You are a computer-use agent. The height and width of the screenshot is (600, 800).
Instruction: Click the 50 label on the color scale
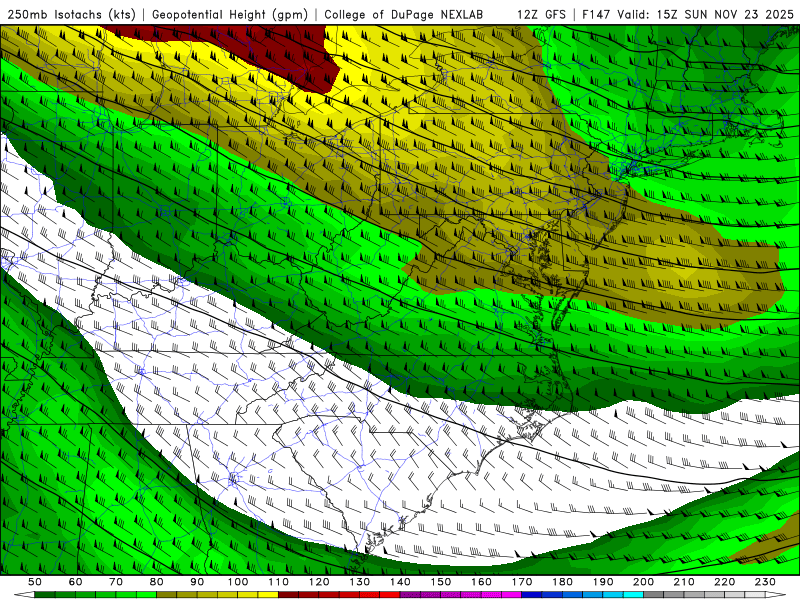pos(35,582)
